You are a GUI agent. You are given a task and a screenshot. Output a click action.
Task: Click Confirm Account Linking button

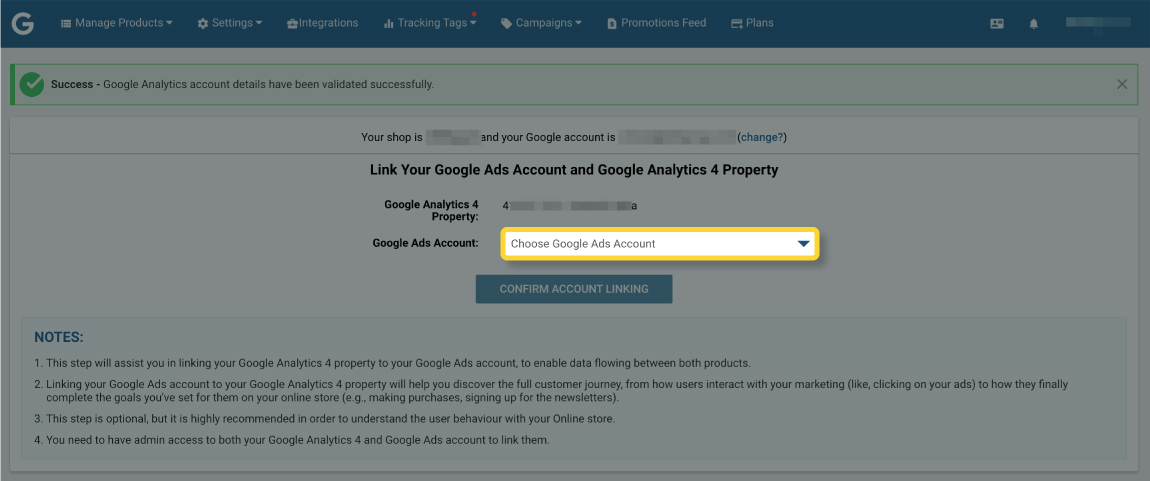(574, 289)
